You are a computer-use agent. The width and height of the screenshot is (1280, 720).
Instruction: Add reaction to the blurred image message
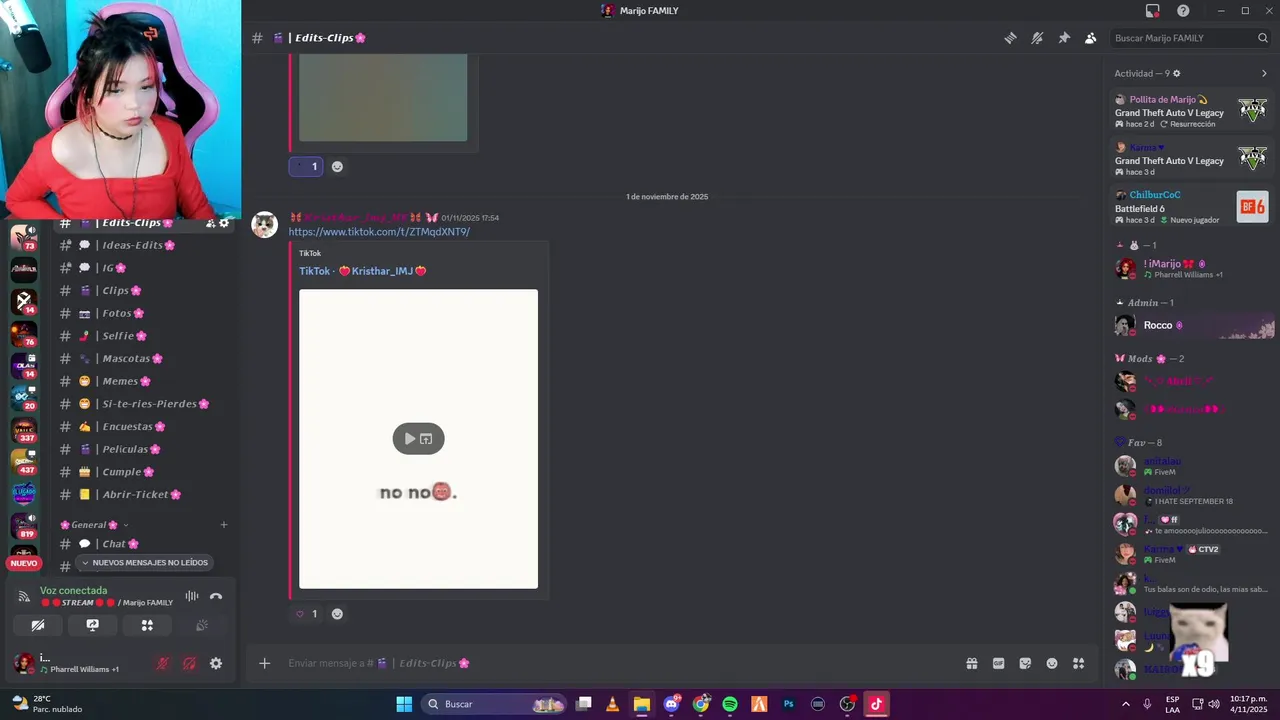[x=337, y=167]
